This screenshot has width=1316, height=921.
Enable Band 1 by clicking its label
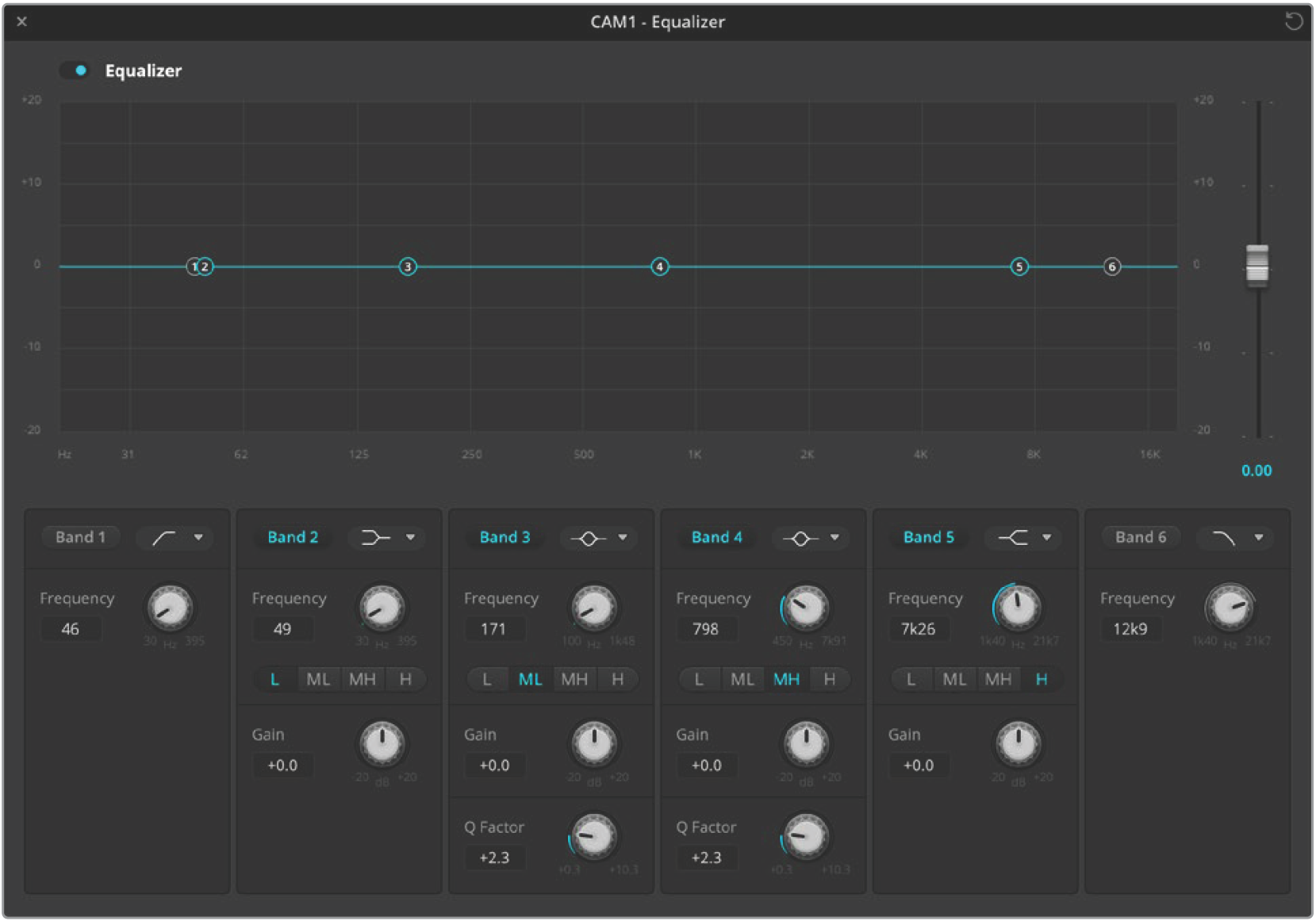coord(80,537)
